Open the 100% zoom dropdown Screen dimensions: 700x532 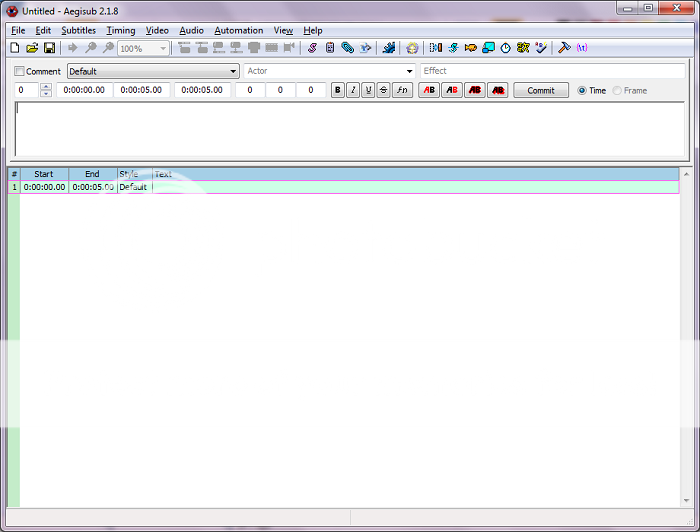163,48
